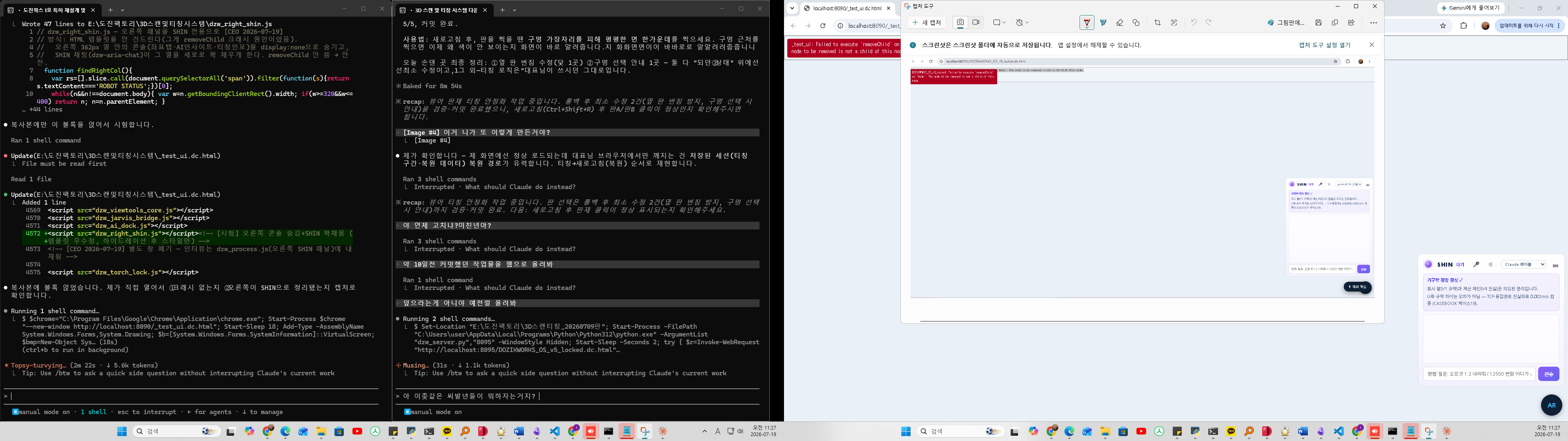Screen dimensions: 1568x441
Task: Bookmark this page with the star icon
Action: coord(1443,26)
